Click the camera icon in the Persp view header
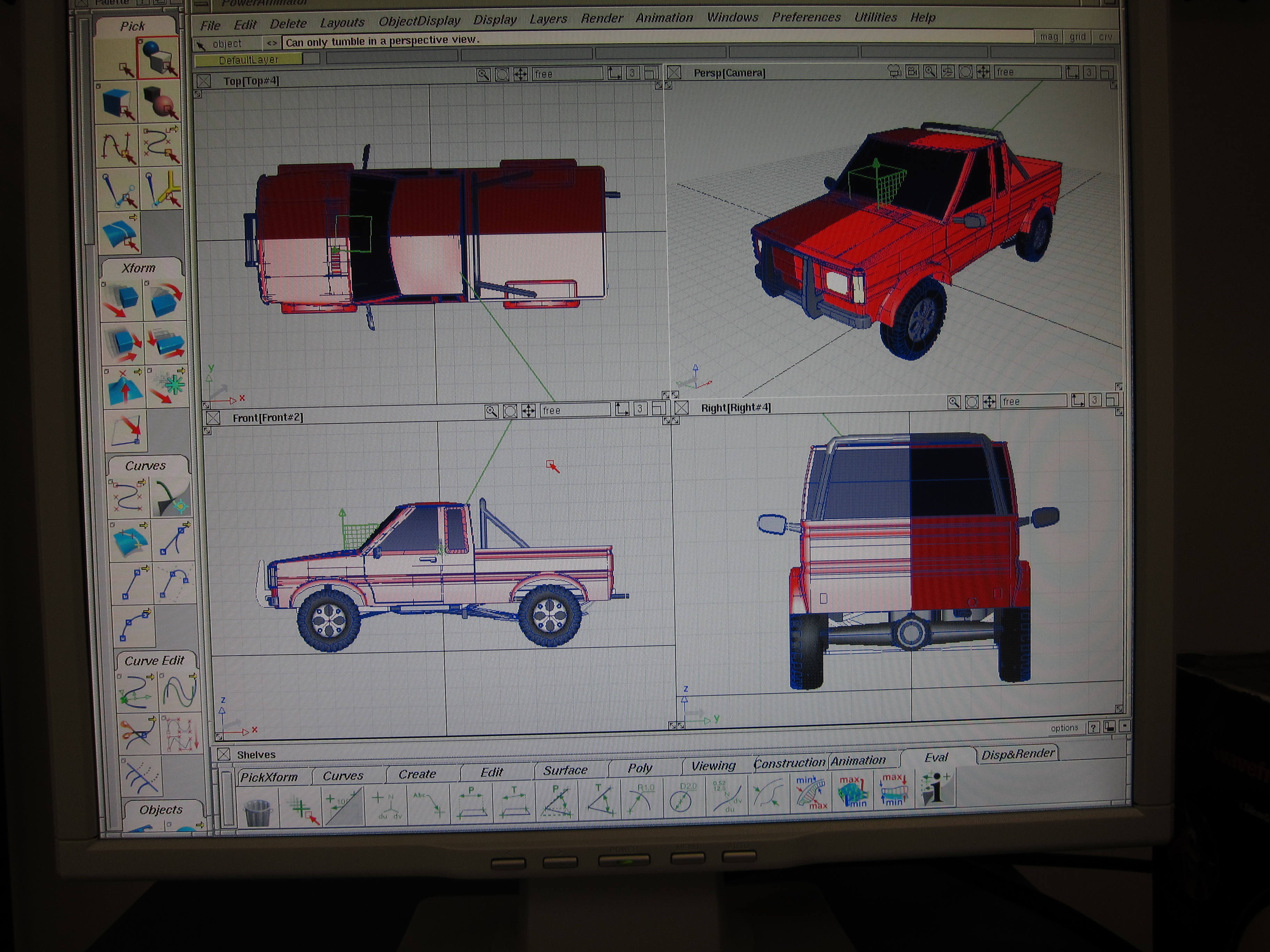The width and height of the screenshot is (1270, 952). click(894, 72)
